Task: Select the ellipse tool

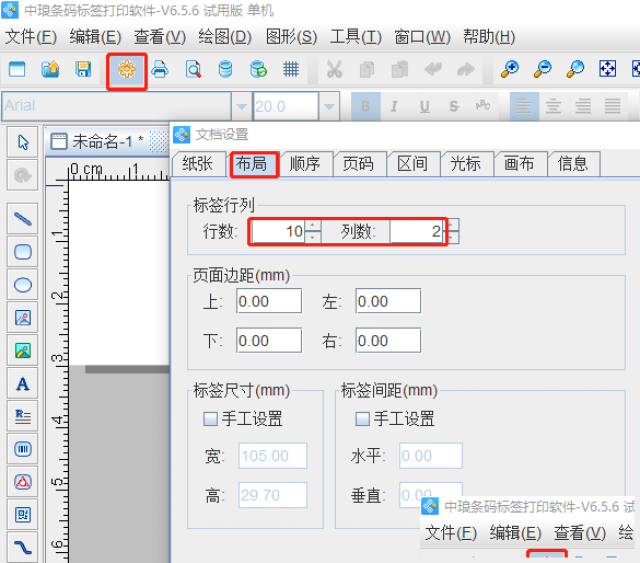Action: pos(23,285)
